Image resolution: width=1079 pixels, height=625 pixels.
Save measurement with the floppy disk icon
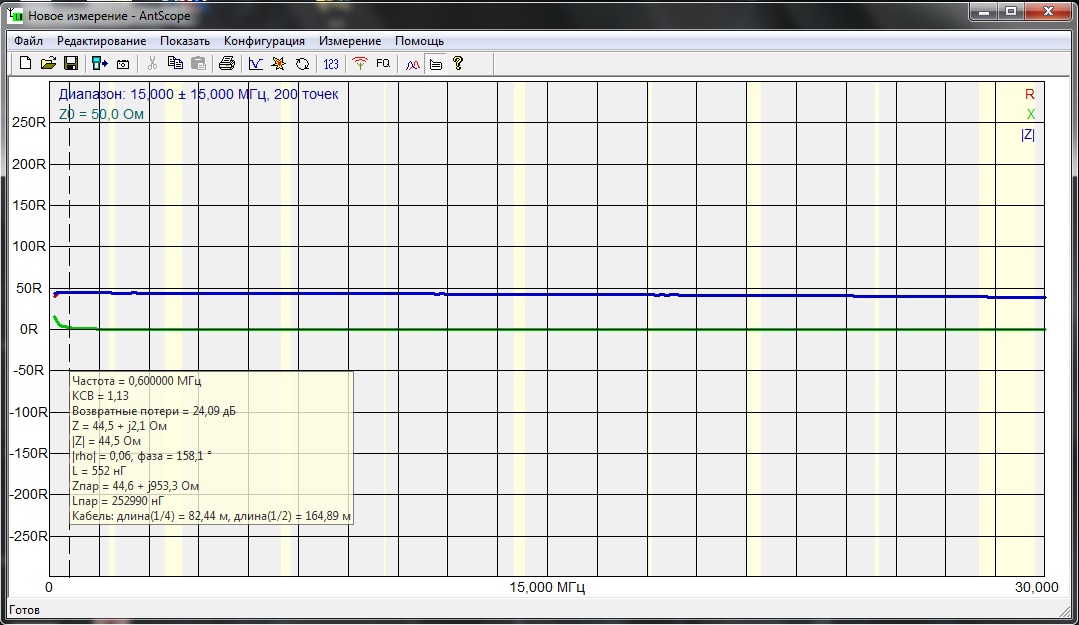click(x=70, y=64)
